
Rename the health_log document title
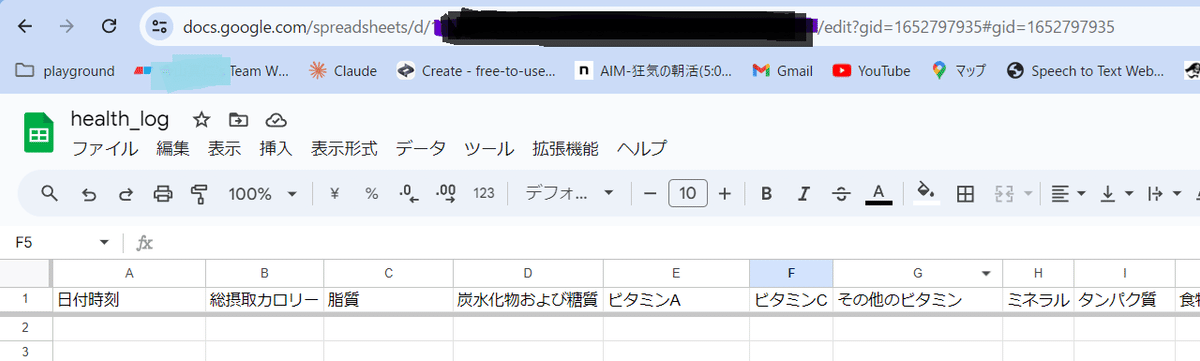click(119, 119)
